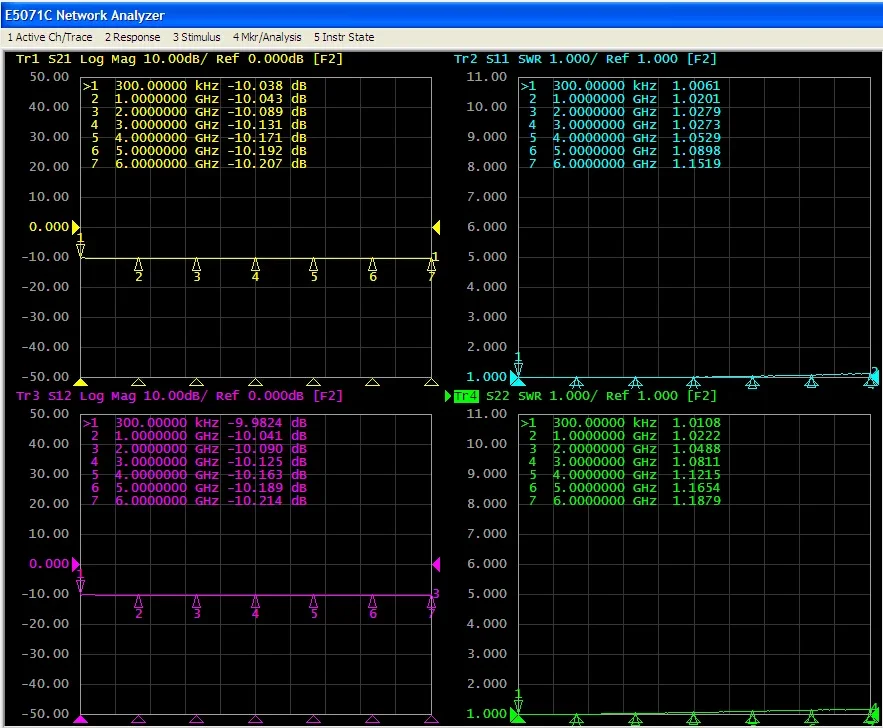This screenshot has width=883, height=728.
Task: Click green reference pointer at Tr4 1.000 level
Action: coord(516,716)
